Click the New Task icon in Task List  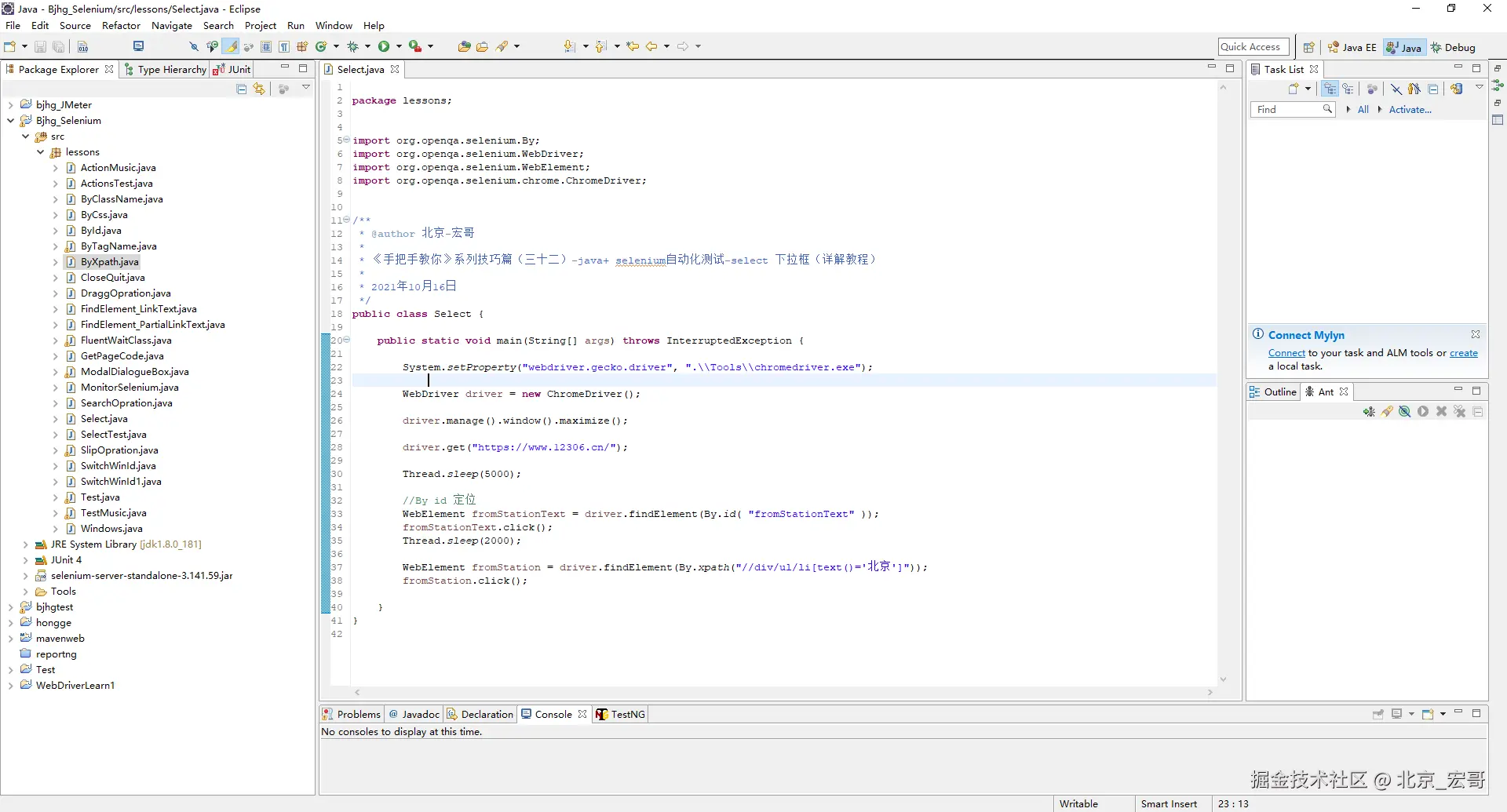[x=1294, y=89]
